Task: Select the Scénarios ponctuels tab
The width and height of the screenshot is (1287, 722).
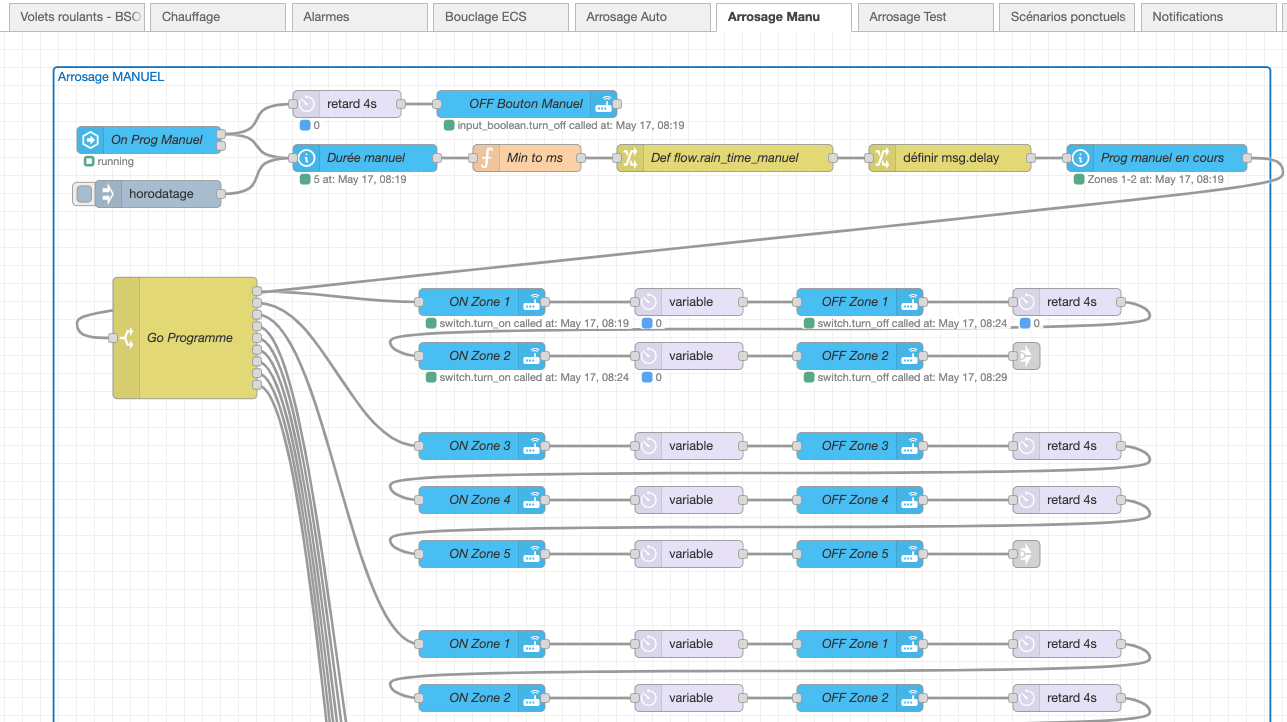Action: pyautogui.click(x=1067, y=17)
